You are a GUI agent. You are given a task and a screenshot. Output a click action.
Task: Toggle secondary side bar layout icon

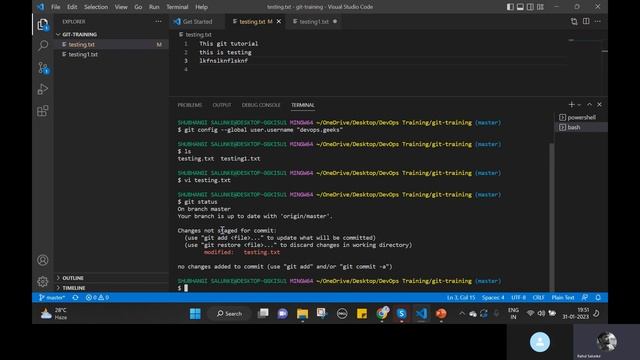click(x=530, y=7)
